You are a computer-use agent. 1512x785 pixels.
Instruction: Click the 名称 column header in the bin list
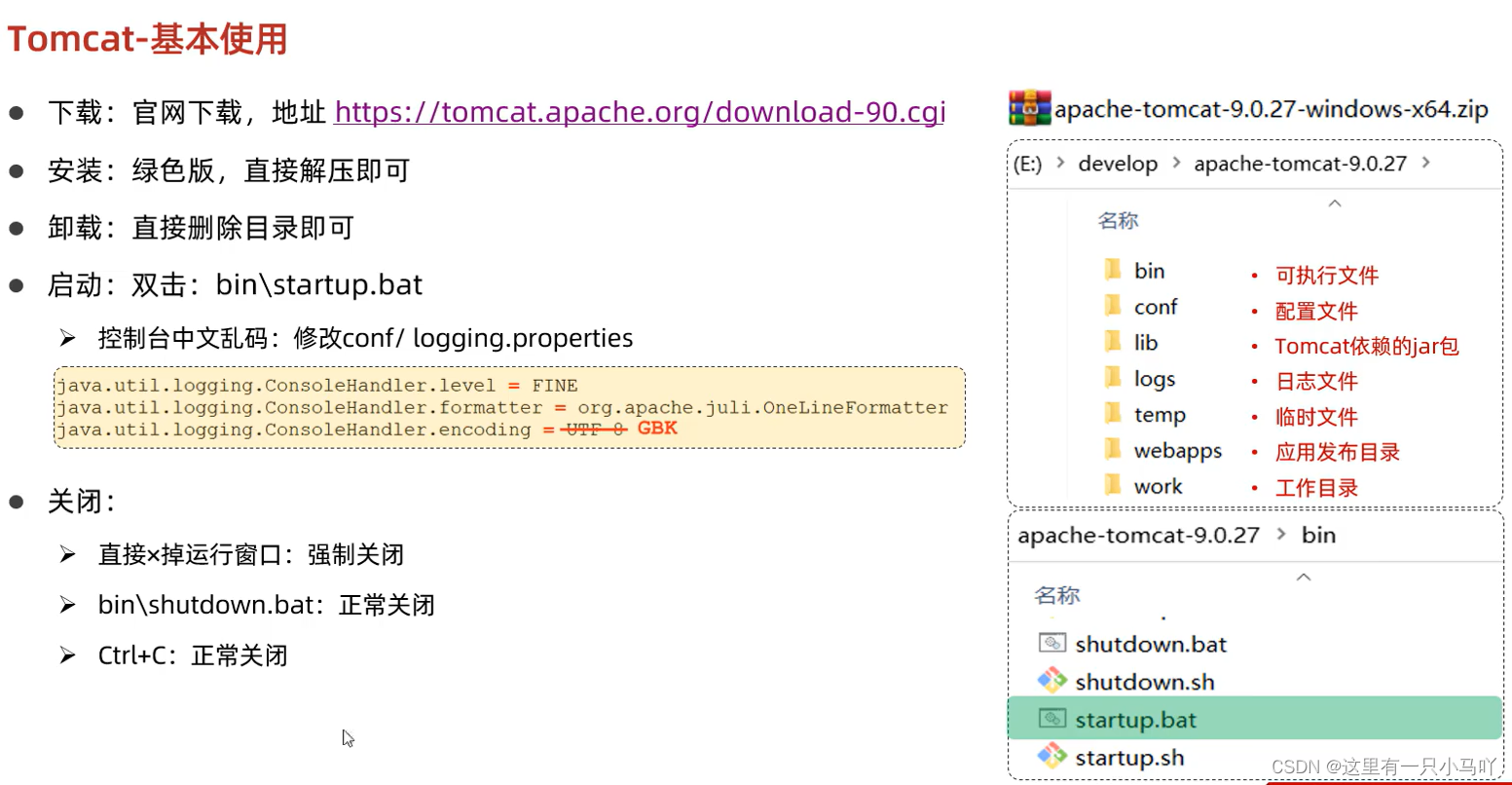pos(1056,594)
